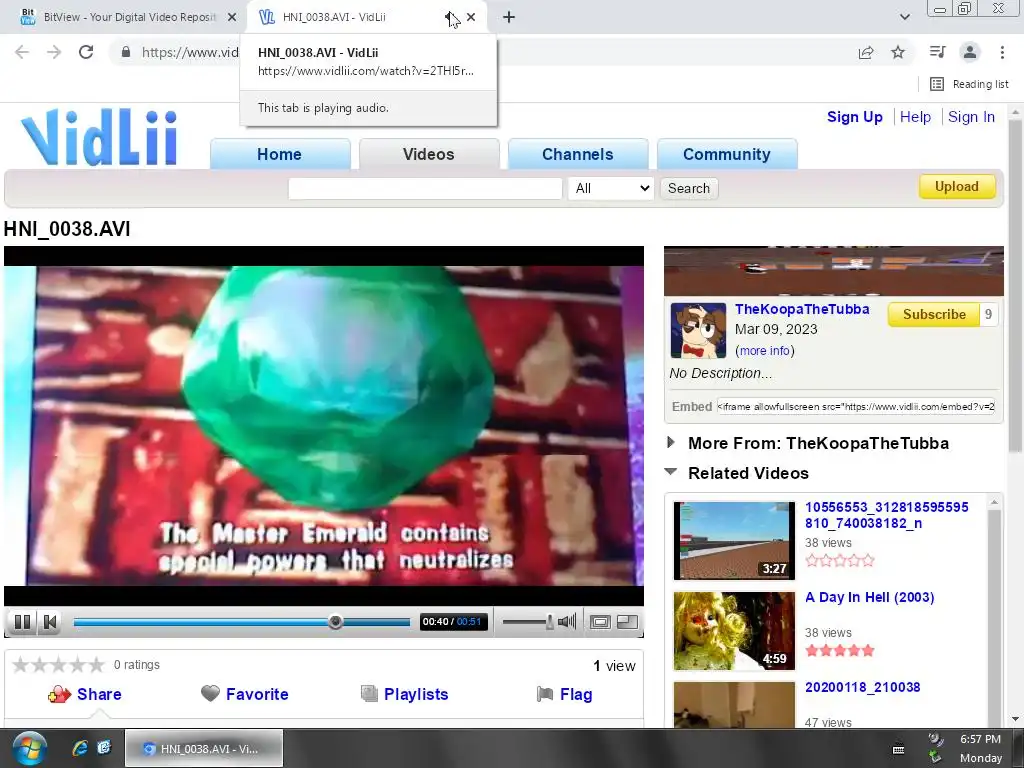
Task: Restart video using skip-to-start button
Action: pyautogui.click(x=50, y=622)
